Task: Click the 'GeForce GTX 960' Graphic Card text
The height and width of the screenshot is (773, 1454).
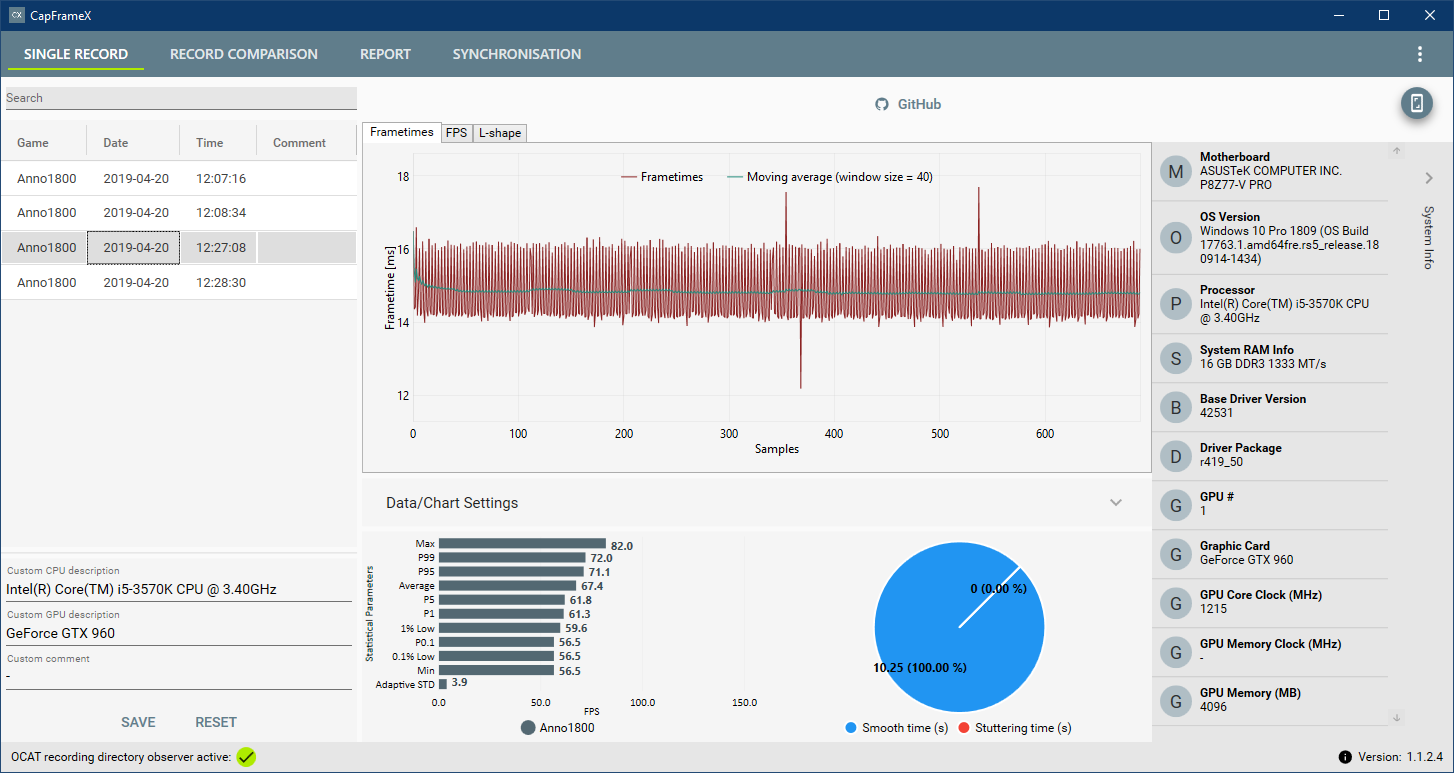Action: point(1246,560)
